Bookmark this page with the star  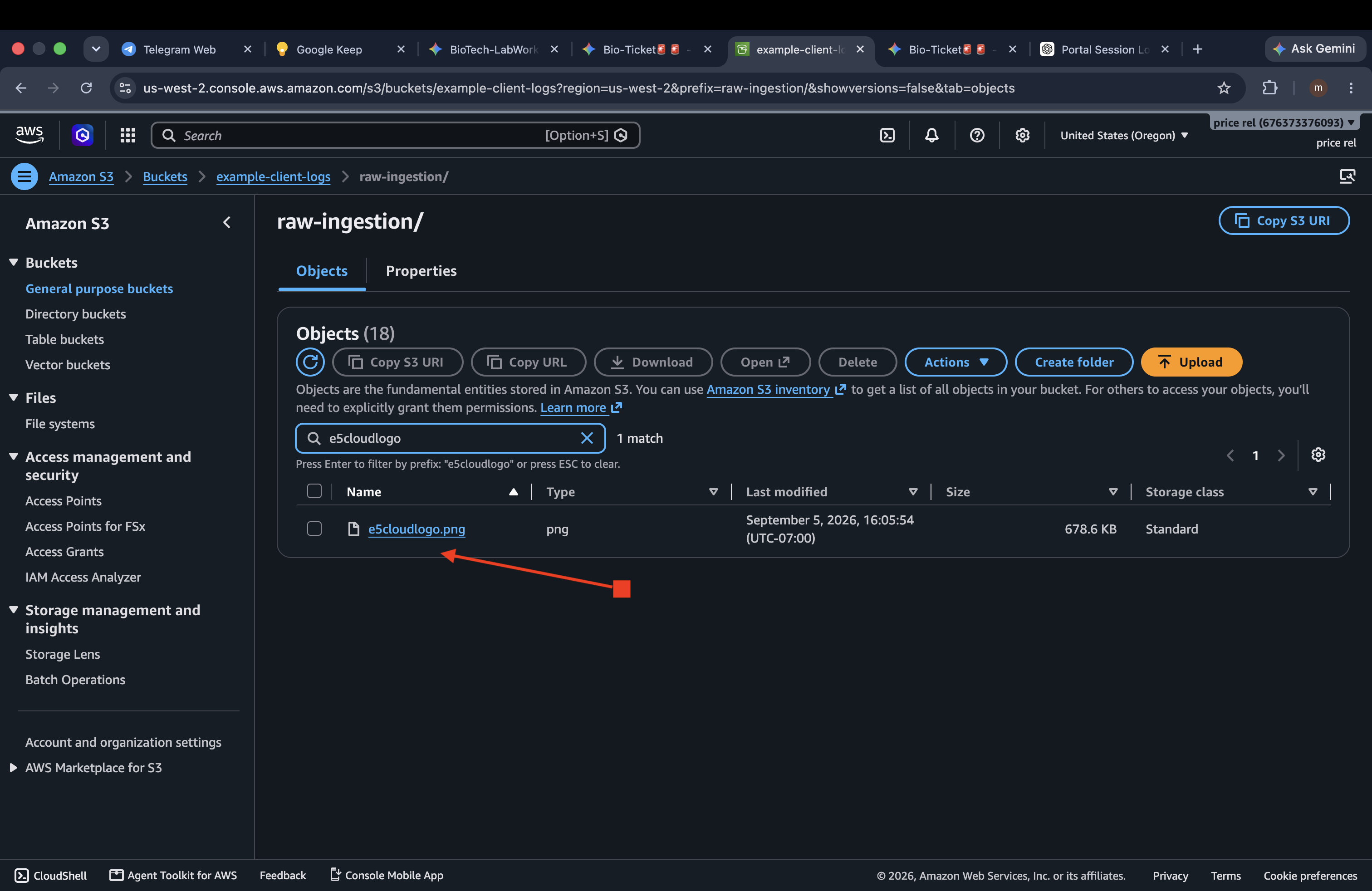(x=1223, y=88)
